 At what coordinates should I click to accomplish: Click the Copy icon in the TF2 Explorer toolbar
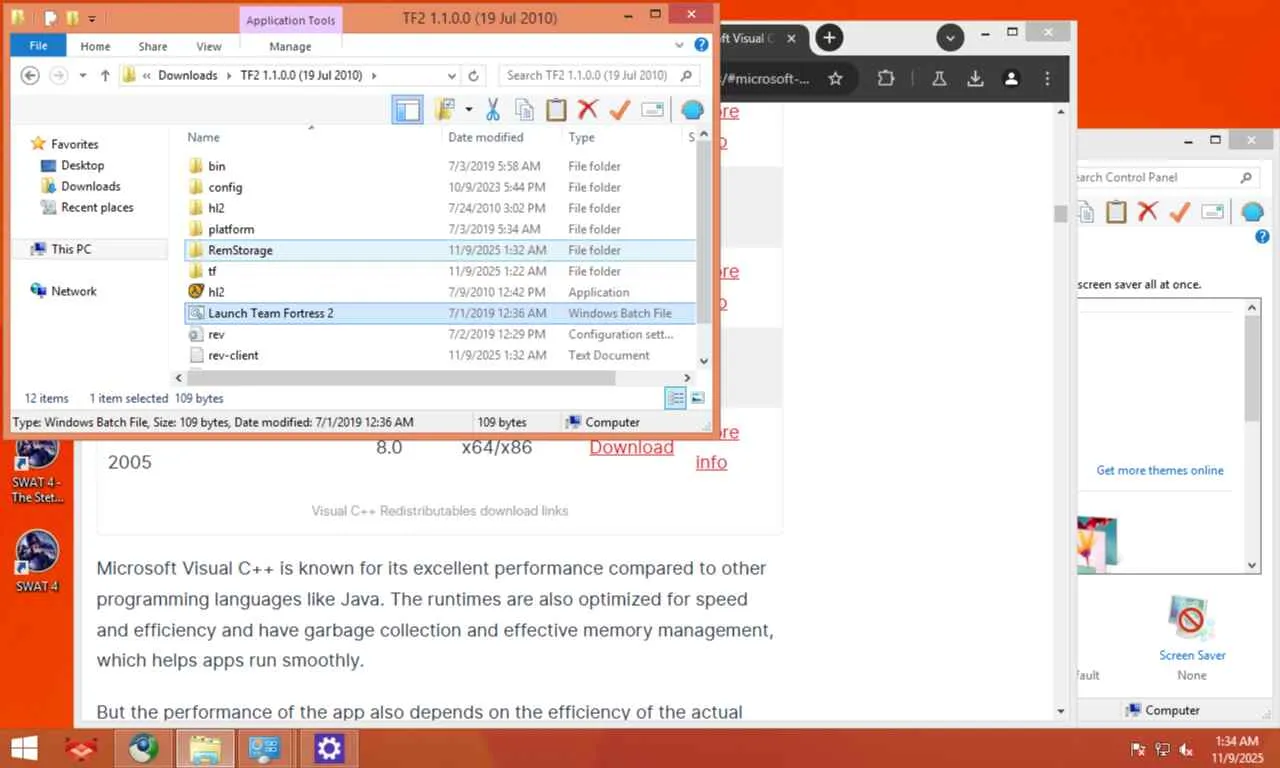coord(524,109)
